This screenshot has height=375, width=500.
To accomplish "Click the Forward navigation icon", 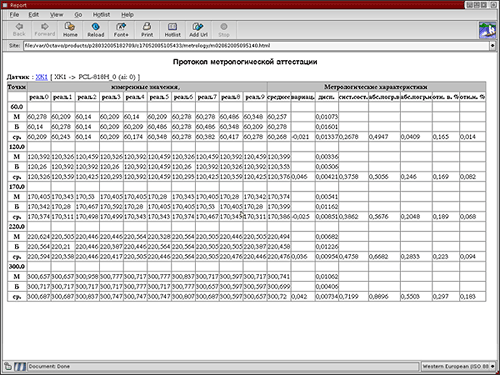I will coord(45,30).
